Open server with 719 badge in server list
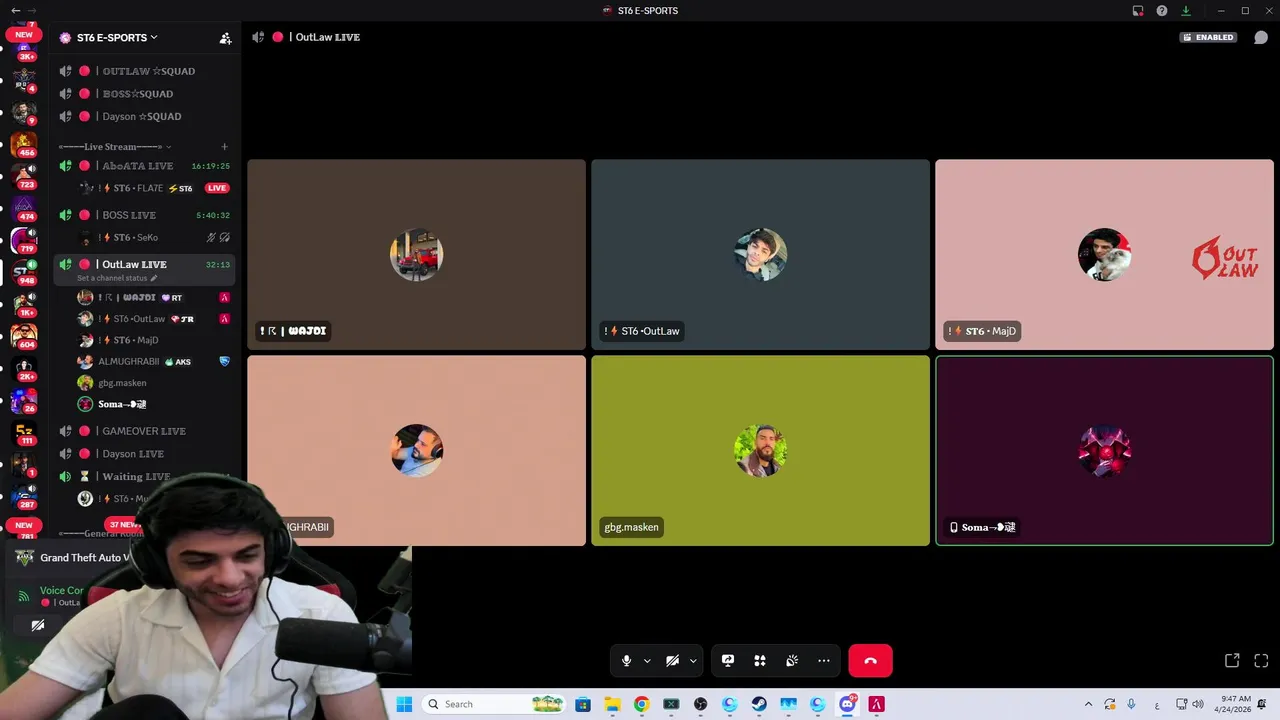This screenshot has width=1280, height=720. click(x=24, y=240)
